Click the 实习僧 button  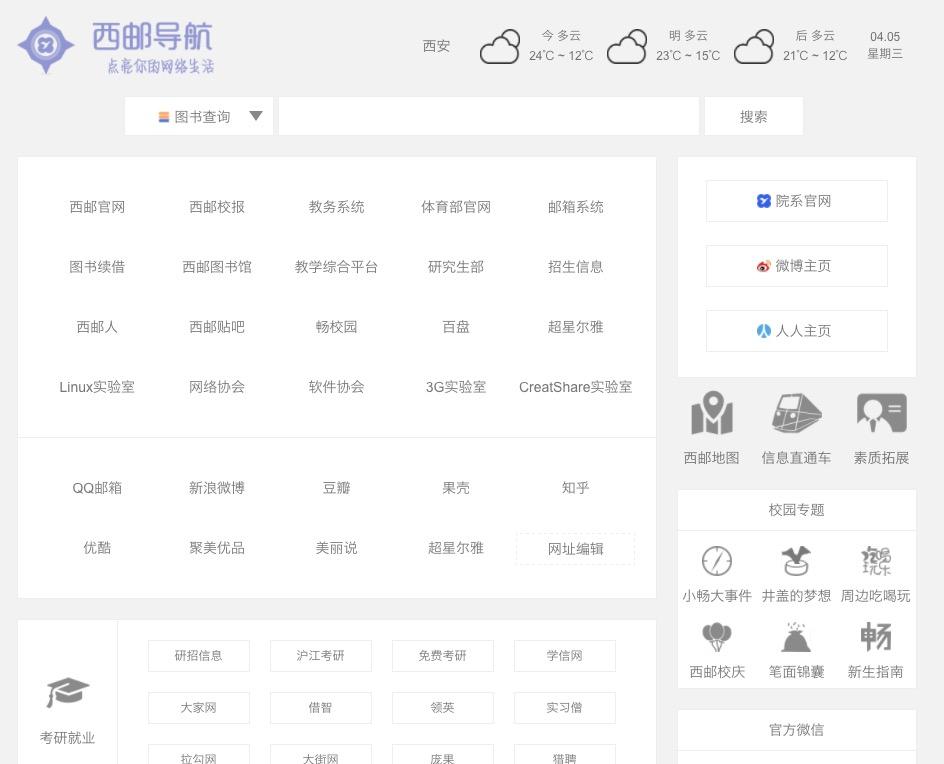(565, 708)
